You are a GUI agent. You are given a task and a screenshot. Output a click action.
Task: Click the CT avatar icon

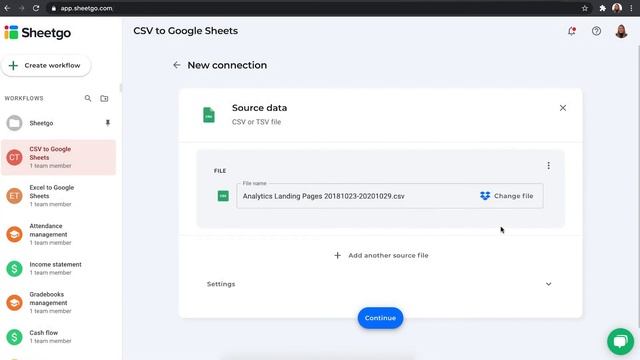click(14, 157)
